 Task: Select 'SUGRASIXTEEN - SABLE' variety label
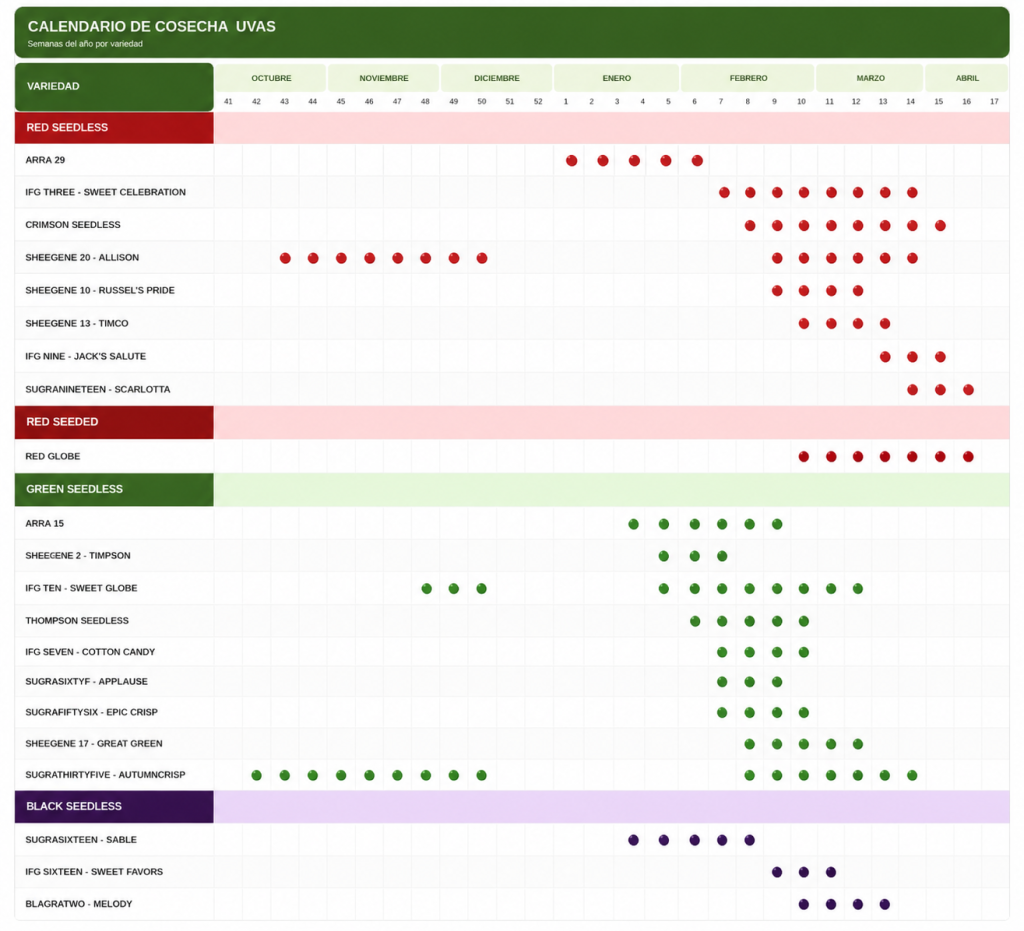coord(81,840)
